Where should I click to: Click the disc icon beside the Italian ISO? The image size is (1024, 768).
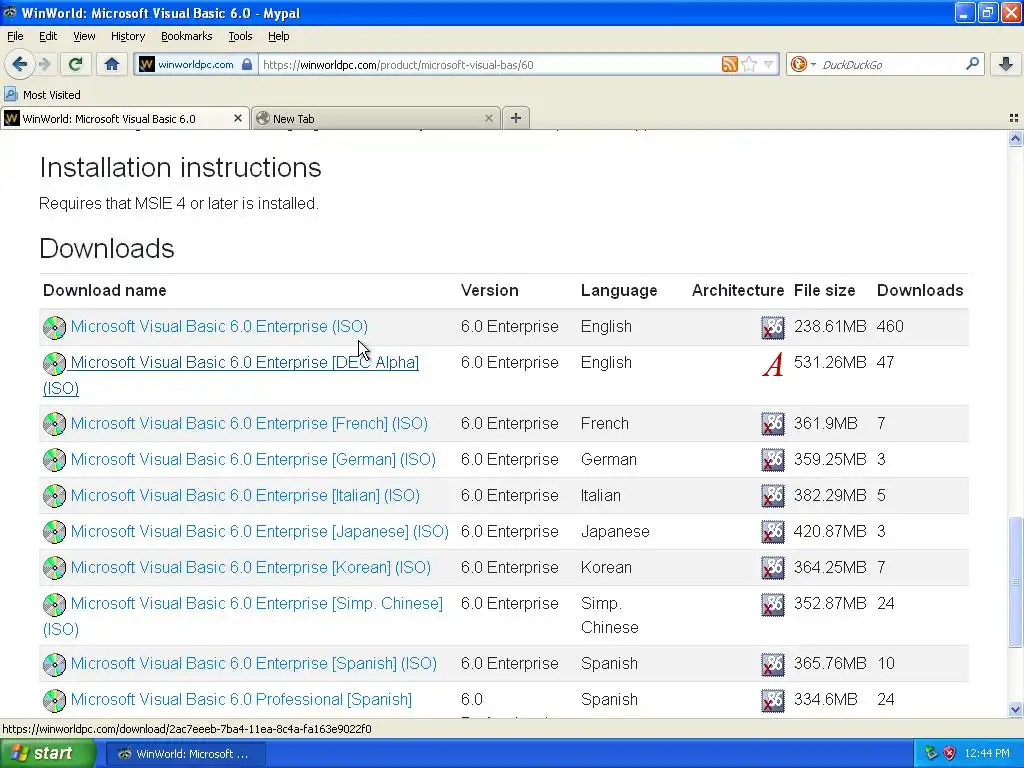pos(54,496)
